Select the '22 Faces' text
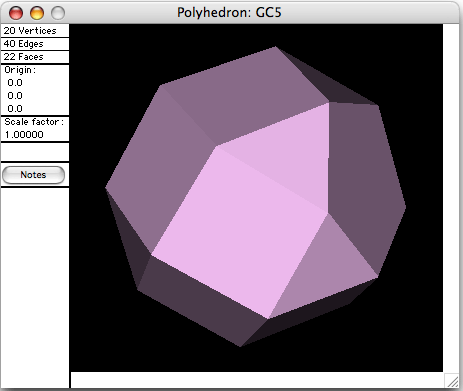 [x=23, y=57]
